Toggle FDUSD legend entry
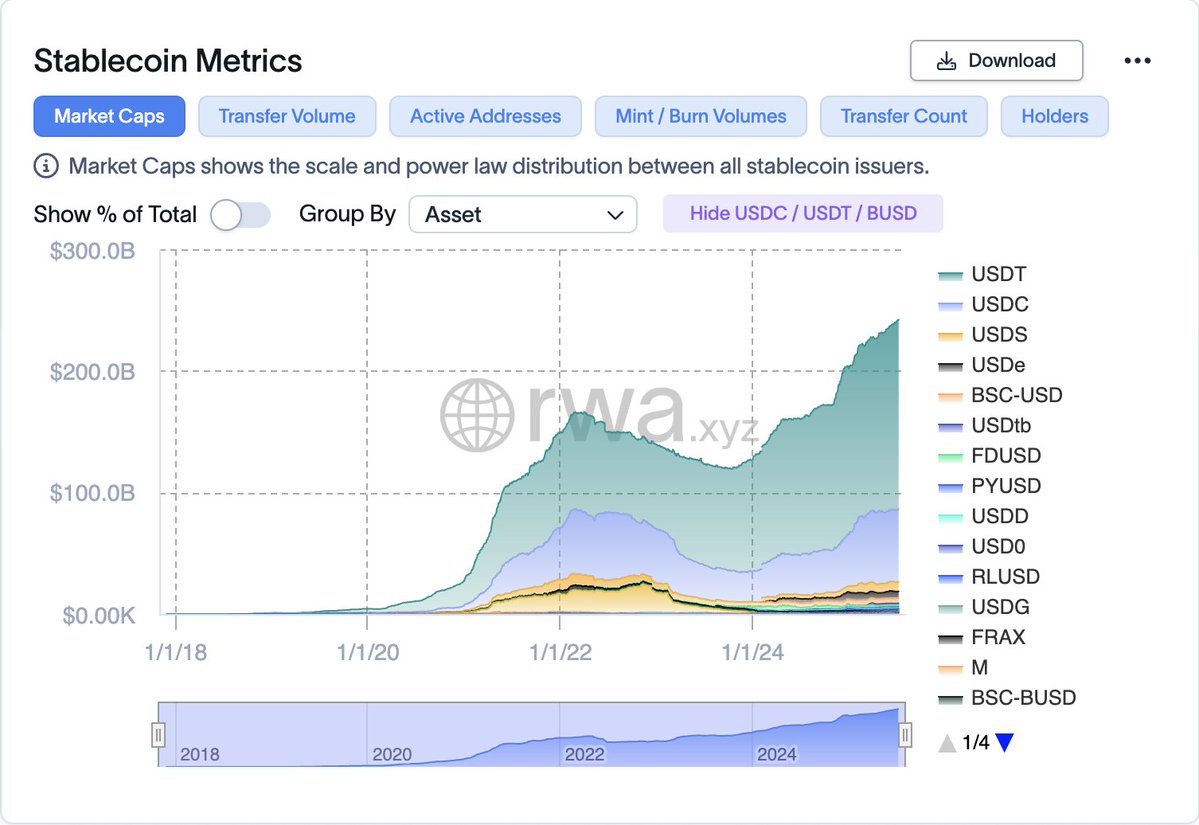 pyautogui.click(x=989, y=456)
